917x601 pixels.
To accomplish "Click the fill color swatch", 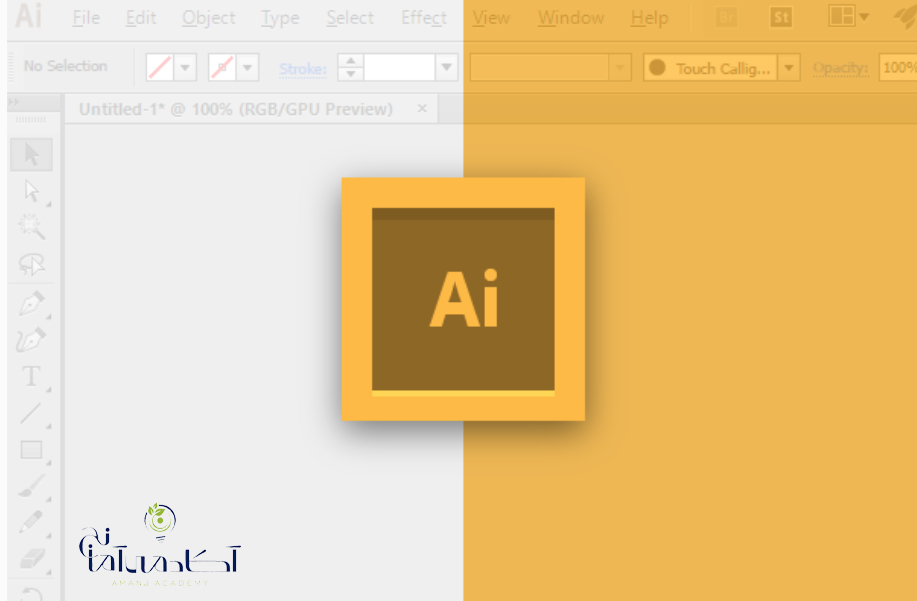I will pos(160,68).
